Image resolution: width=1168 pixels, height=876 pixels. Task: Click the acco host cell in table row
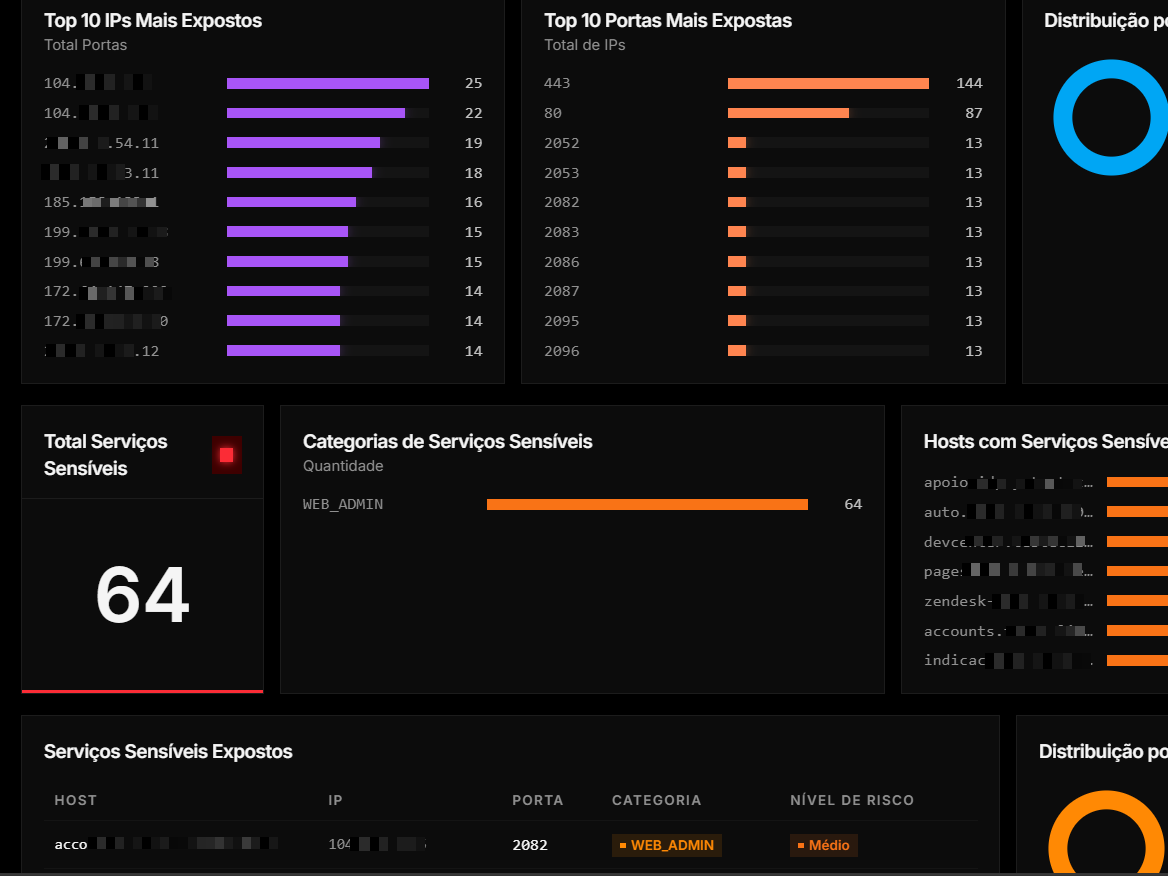tap(166, 845)
